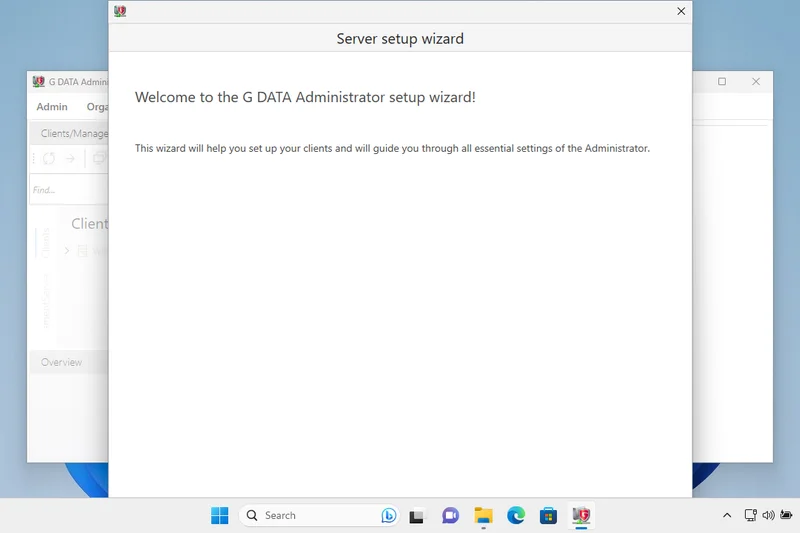The height and width of the screenshot is (533, 800).
Task: Click the 'Server setup wizard' title text
Action: point(400,39)
